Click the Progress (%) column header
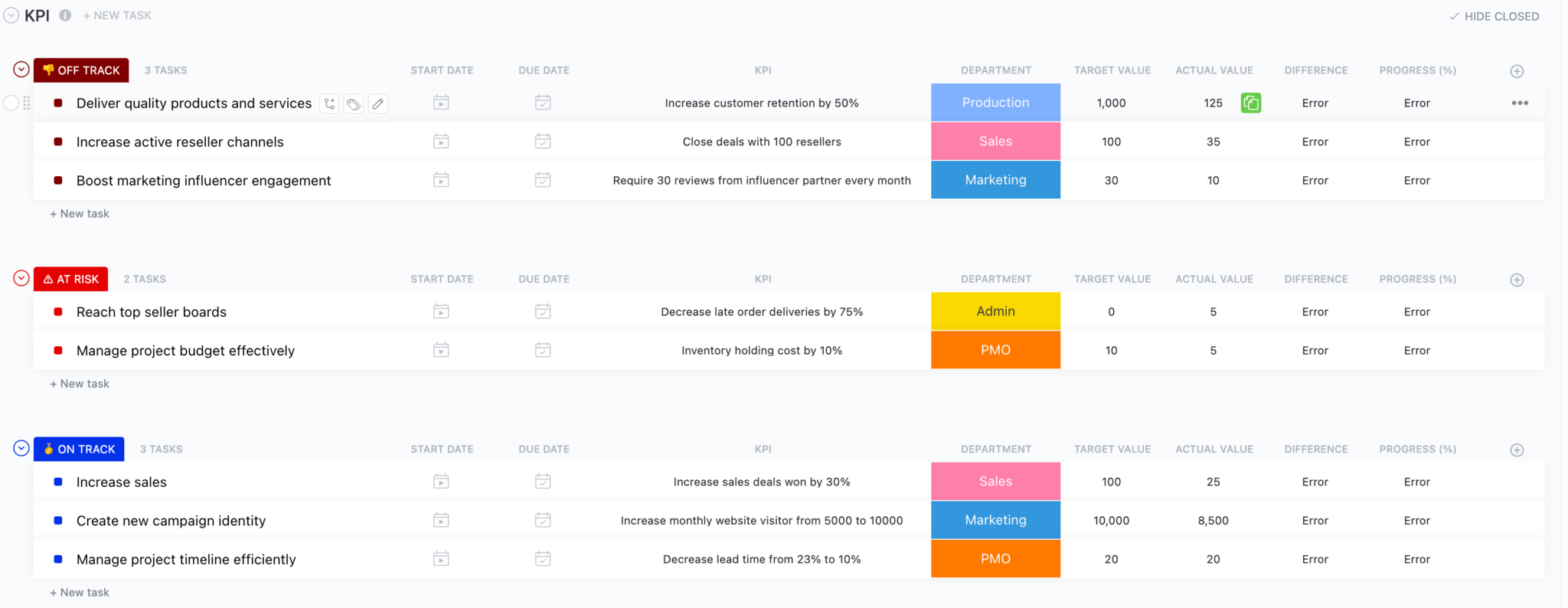 [x=1417, y=70]
